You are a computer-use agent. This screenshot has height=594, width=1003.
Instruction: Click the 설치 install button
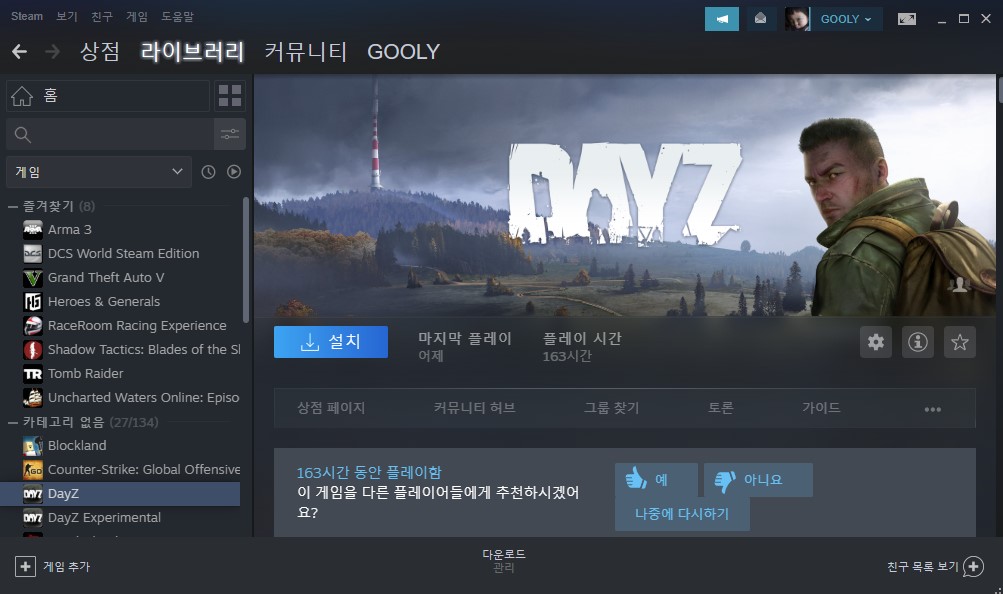click(331, 342)
